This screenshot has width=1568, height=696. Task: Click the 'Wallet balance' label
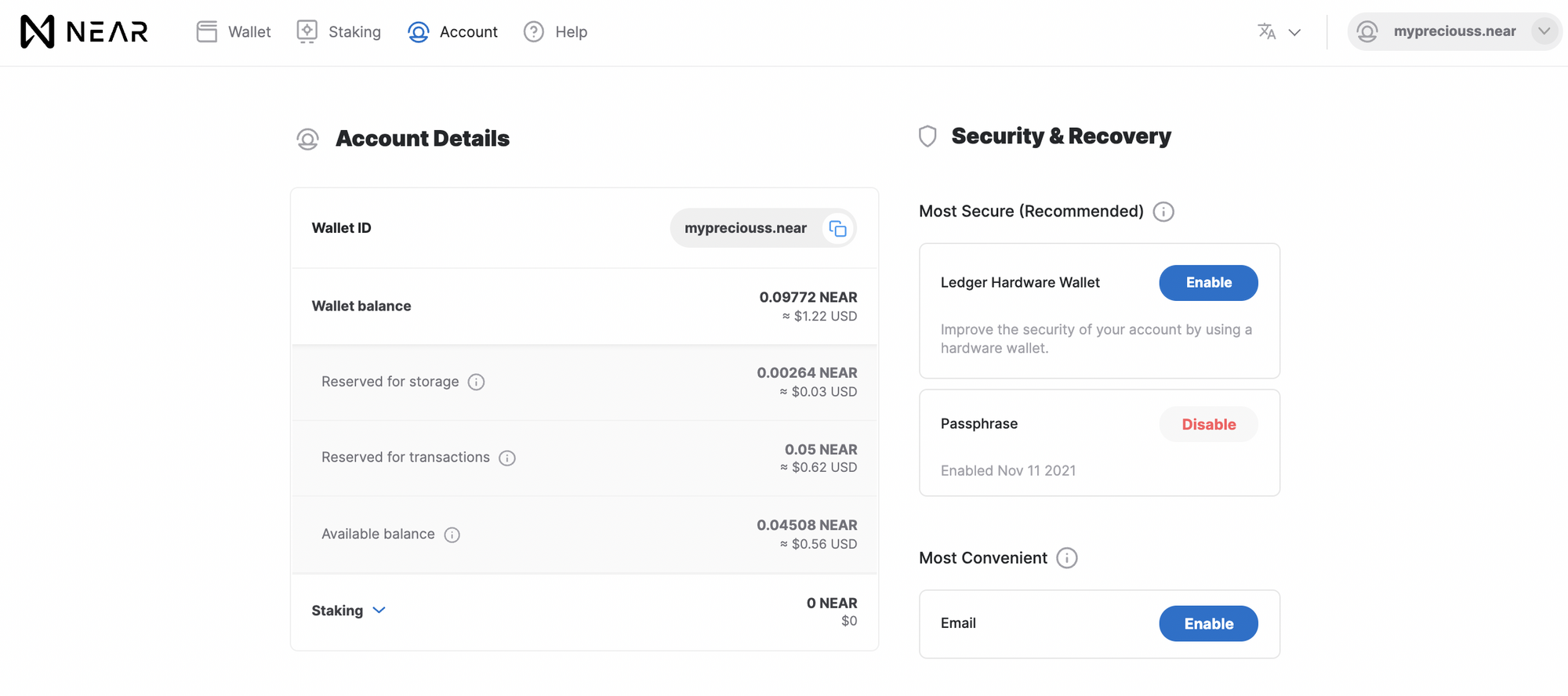(x=361, y=306)
